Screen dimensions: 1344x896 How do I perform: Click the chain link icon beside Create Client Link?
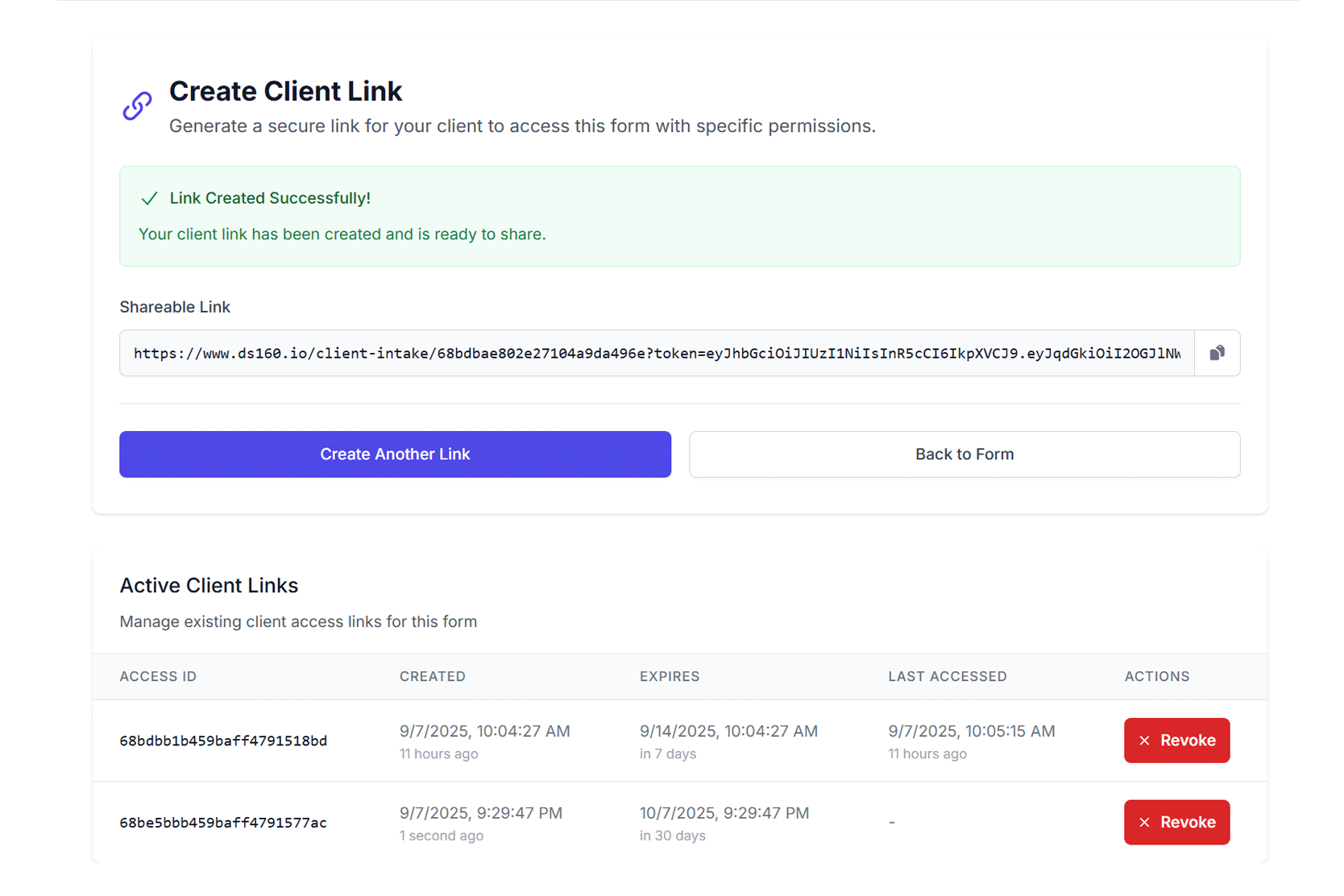click(x=136, y=105)
